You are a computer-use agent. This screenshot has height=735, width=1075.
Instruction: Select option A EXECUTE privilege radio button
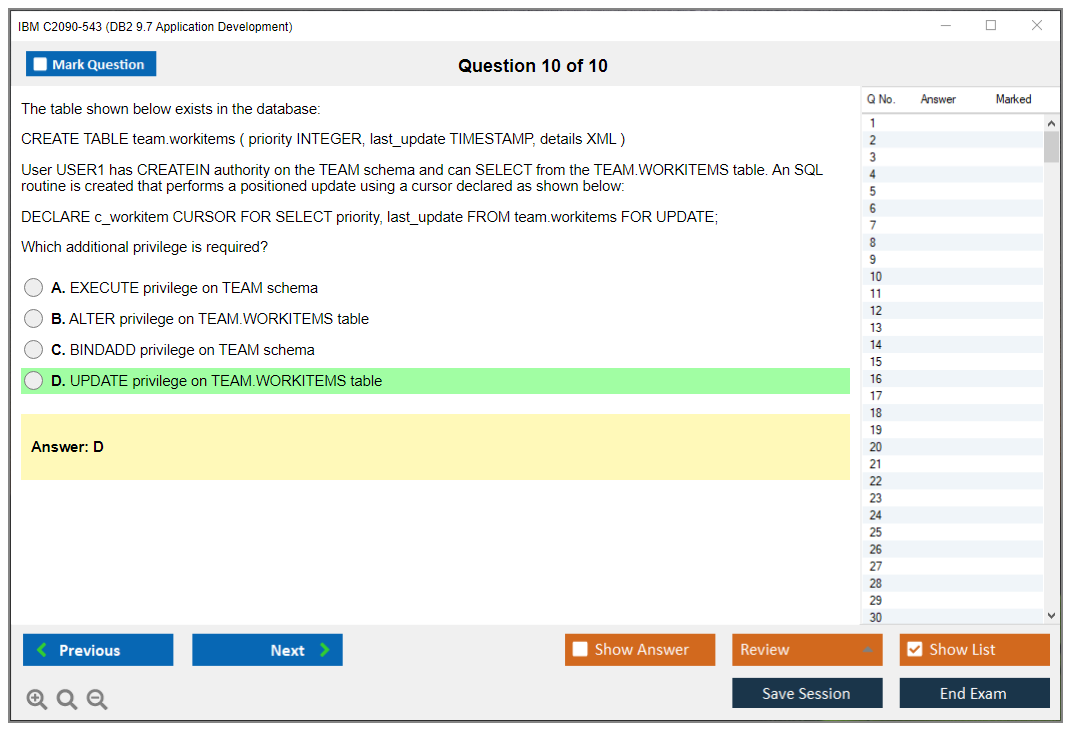click(x=33, y=288)
